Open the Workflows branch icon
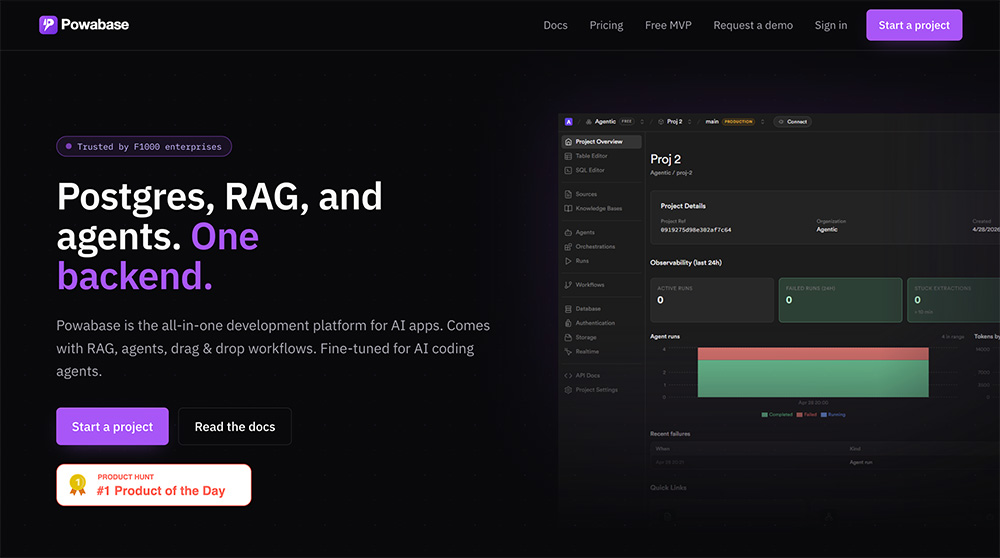Screen dimensions: 1000x558 click(x=568, y=285)
